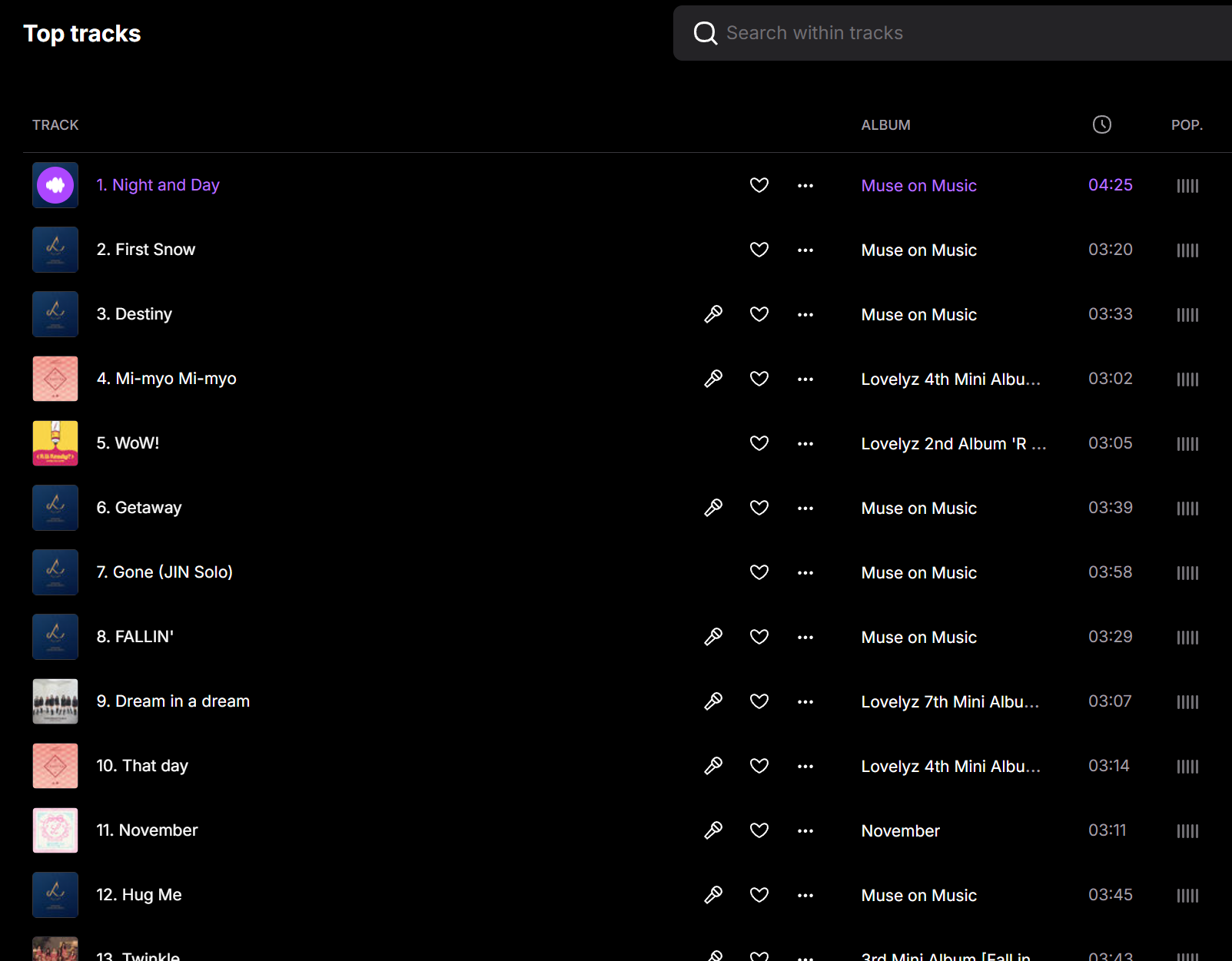
Task: Select the track title Night and Day
Action: (158, 185)
